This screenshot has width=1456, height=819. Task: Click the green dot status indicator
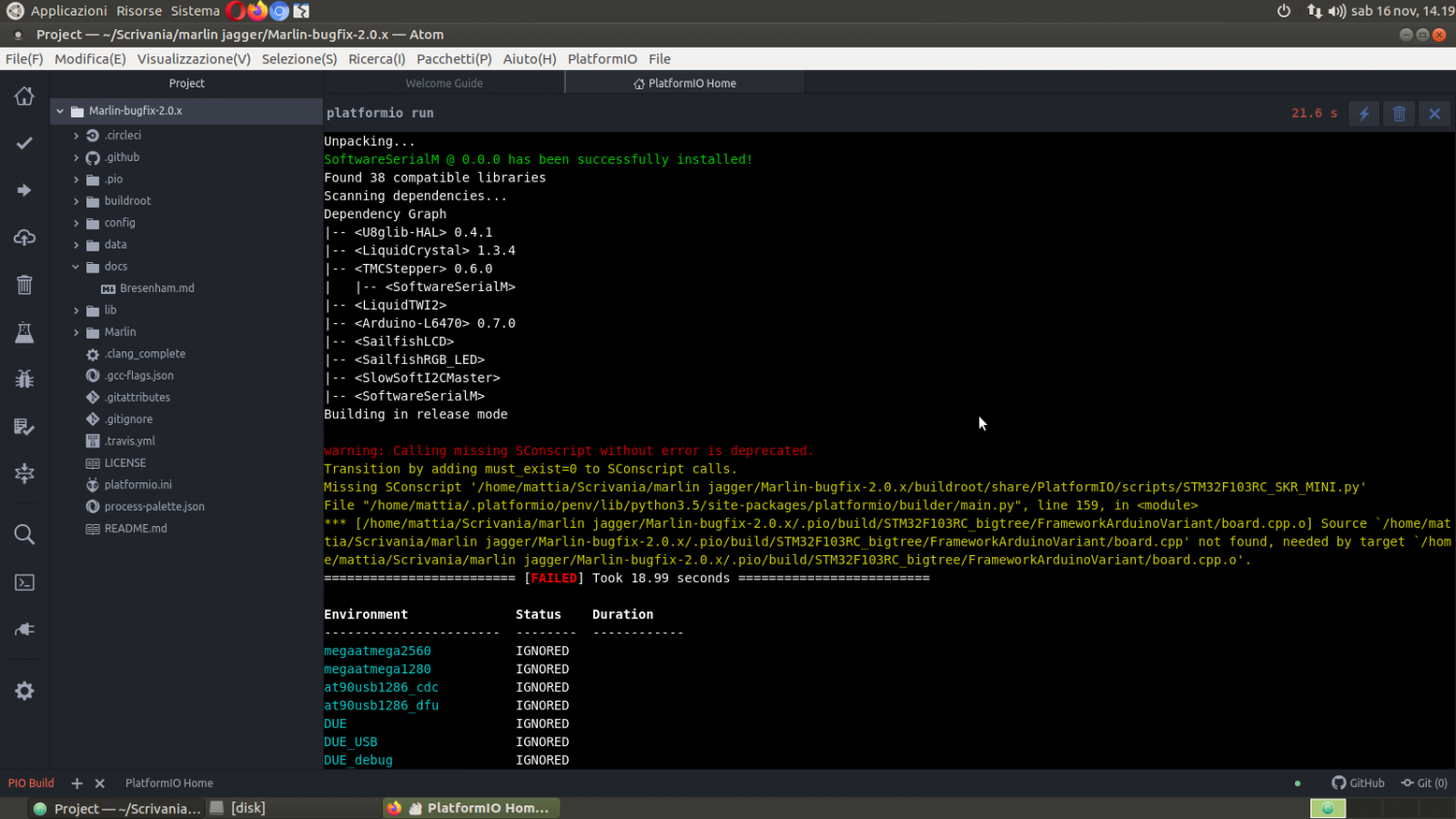click(x=1298, y=783)
